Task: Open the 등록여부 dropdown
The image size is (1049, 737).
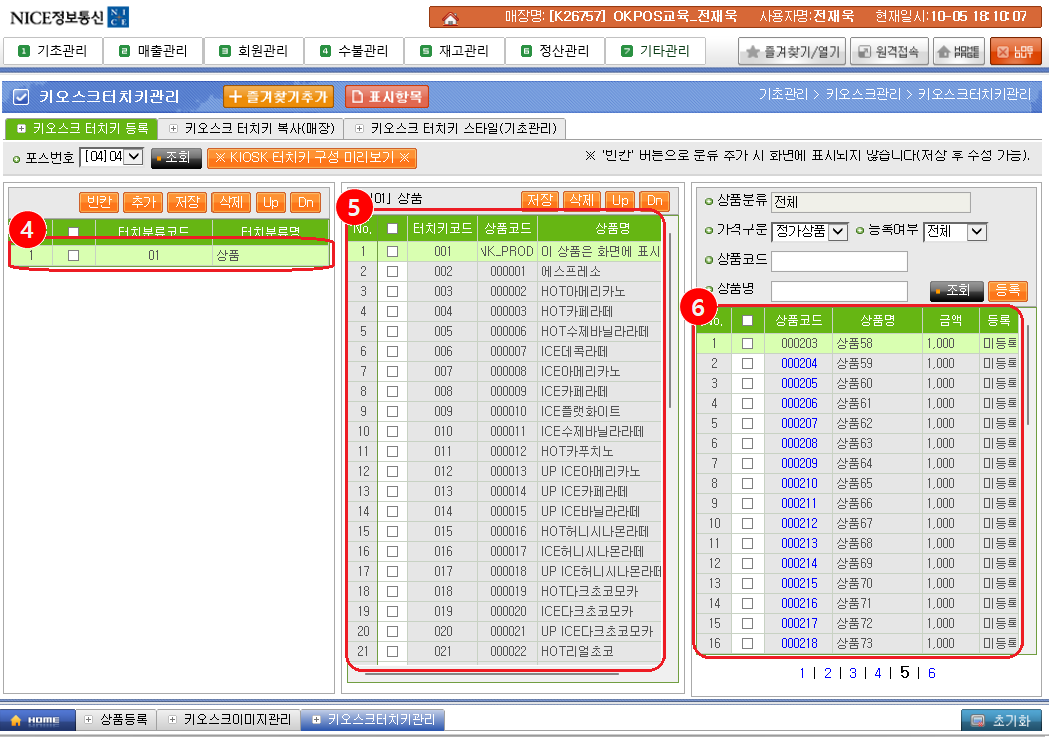Action: 955,231
